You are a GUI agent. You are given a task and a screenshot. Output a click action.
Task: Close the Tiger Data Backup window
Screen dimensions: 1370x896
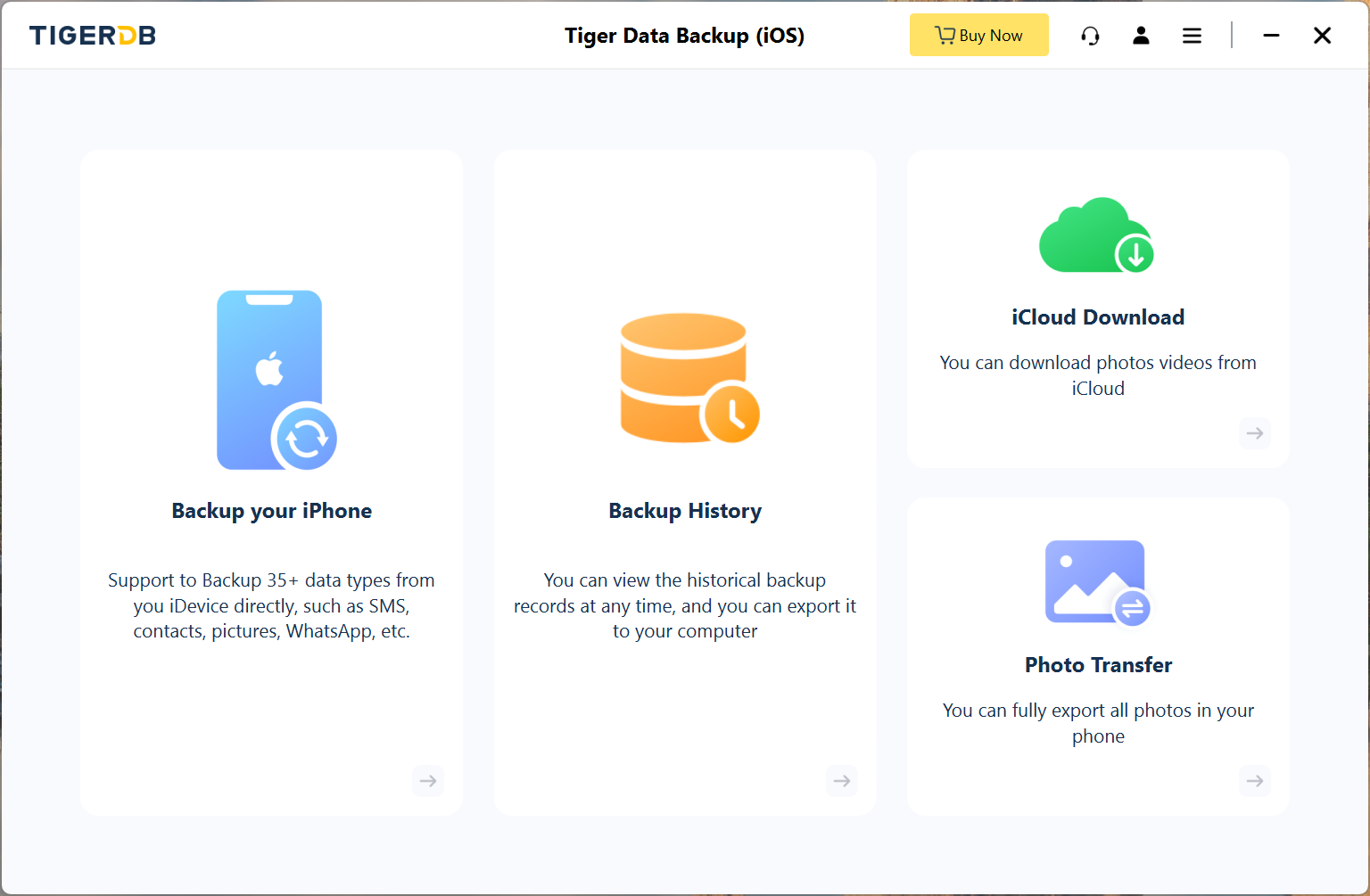coord(1322,36)
